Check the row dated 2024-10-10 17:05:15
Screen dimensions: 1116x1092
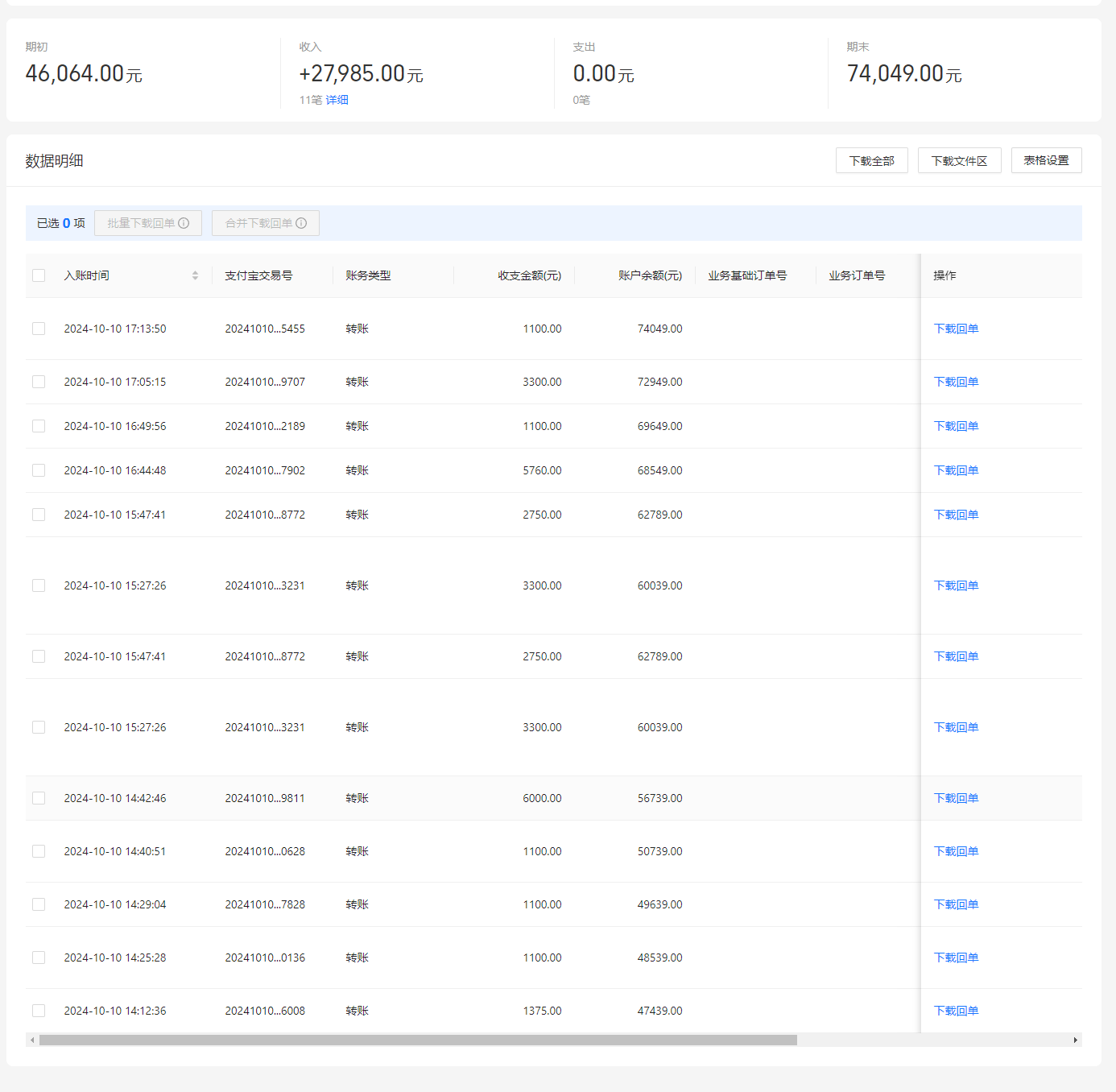pos(39,382)
